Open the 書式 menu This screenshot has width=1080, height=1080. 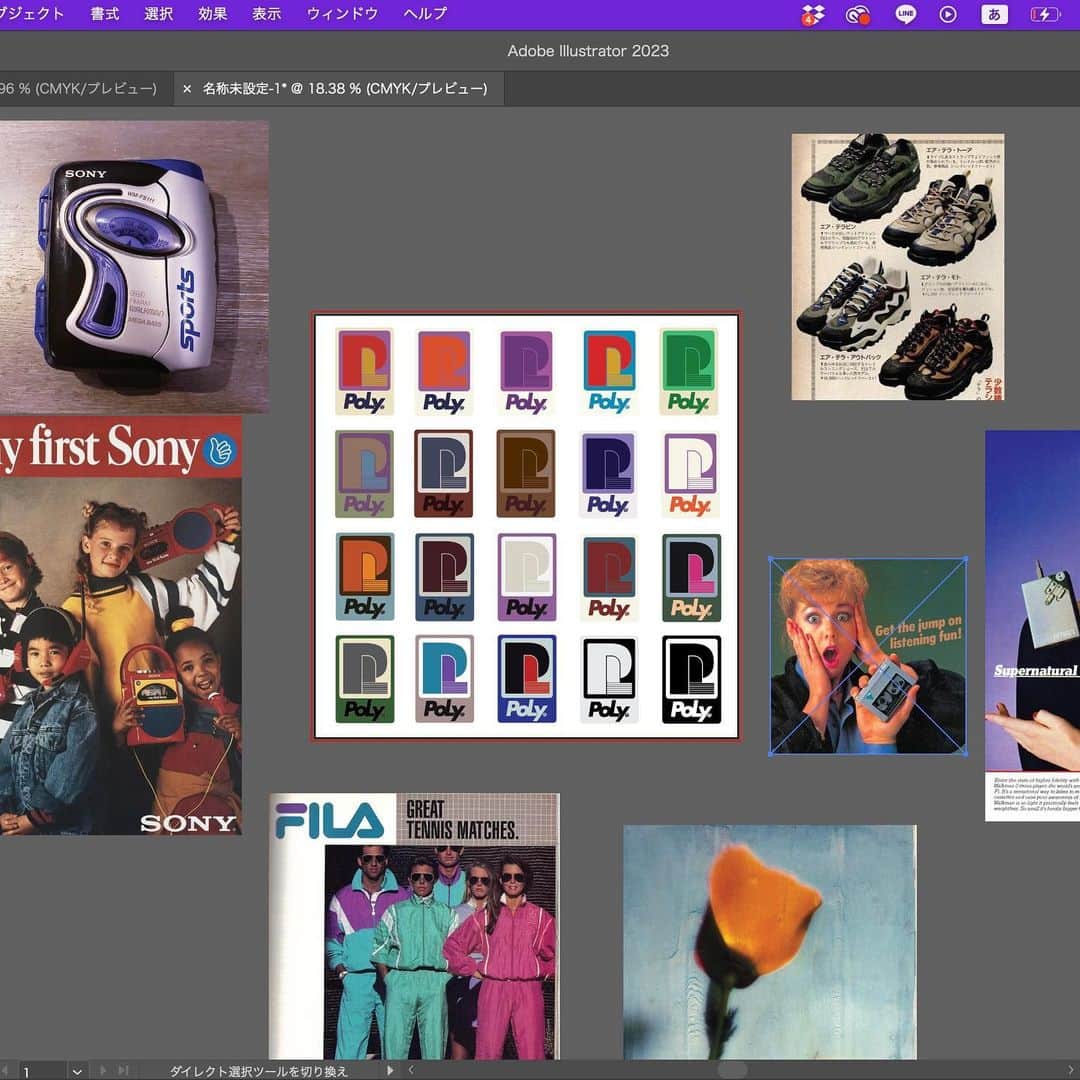[x=105, y=14]
